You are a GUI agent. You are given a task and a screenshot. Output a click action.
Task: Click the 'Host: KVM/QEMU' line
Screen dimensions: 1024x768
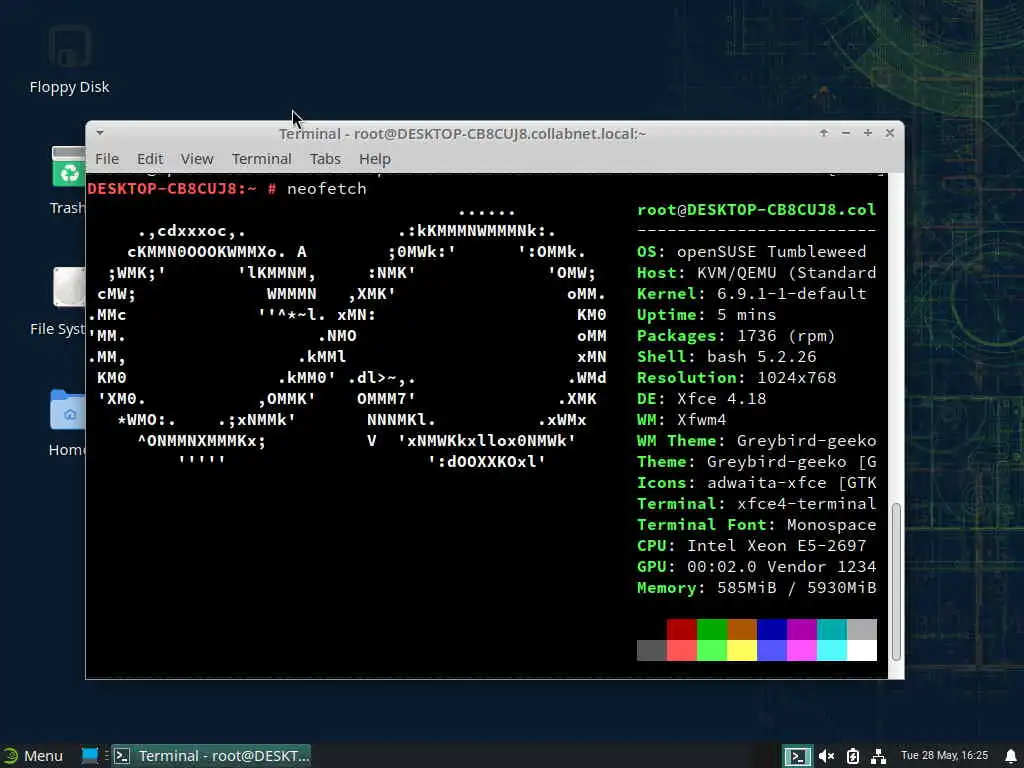pyautogui.click(x=756, y=273)
